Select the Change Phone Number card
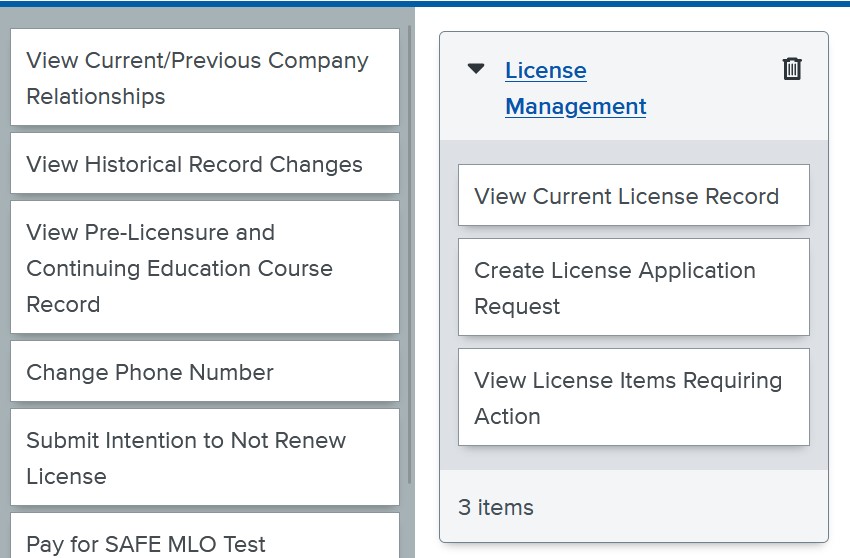This screenshot has width=850, height=558. point(205,371)
